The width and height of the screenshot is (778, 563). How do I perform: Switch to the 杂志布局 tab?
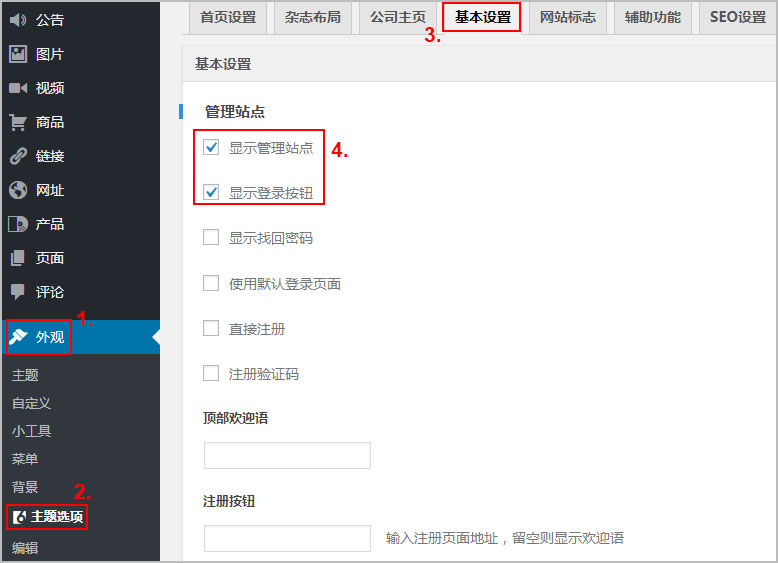313,17
